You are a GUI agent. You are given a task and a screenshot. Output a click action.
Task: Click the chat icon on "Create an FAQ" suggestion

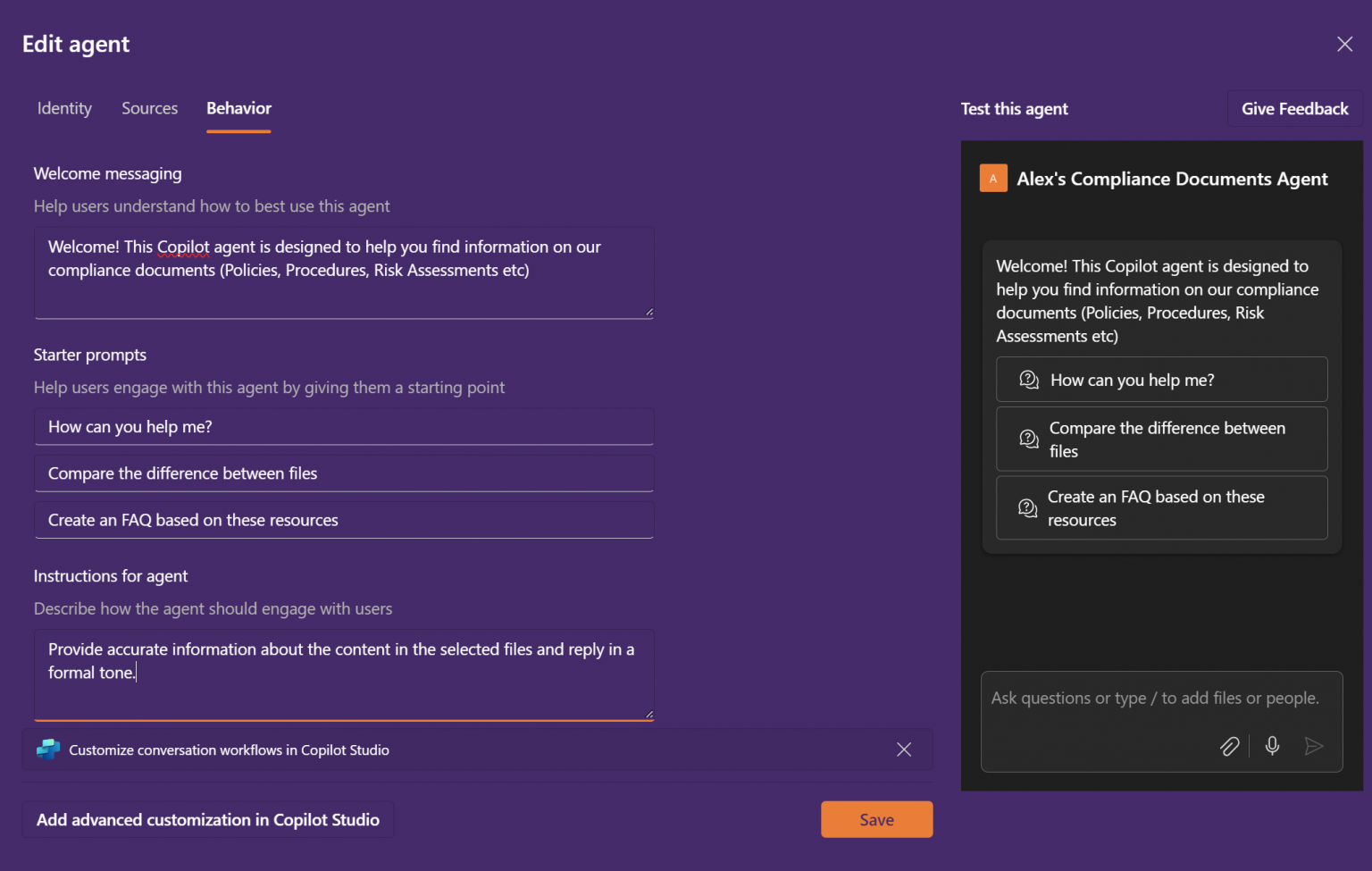pos(1028,507)
